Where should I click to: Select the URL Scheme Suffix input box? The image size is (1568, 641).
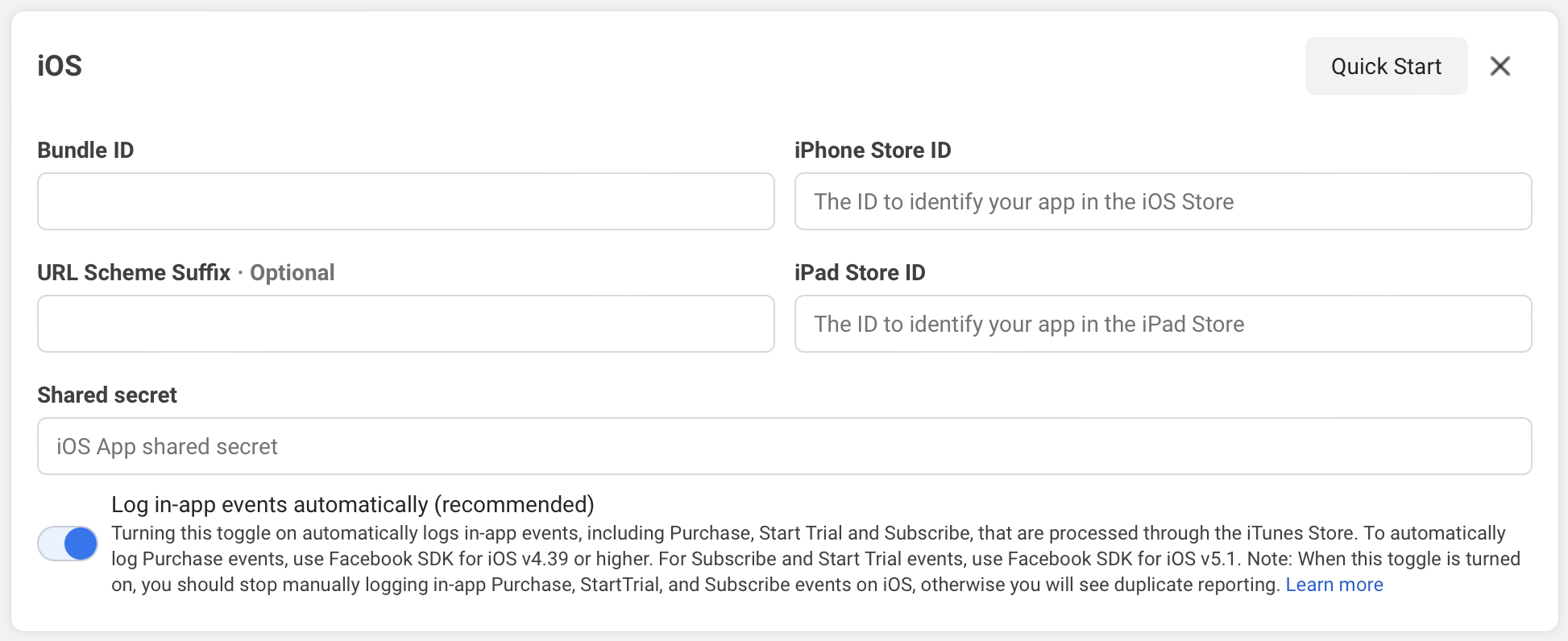405,324
